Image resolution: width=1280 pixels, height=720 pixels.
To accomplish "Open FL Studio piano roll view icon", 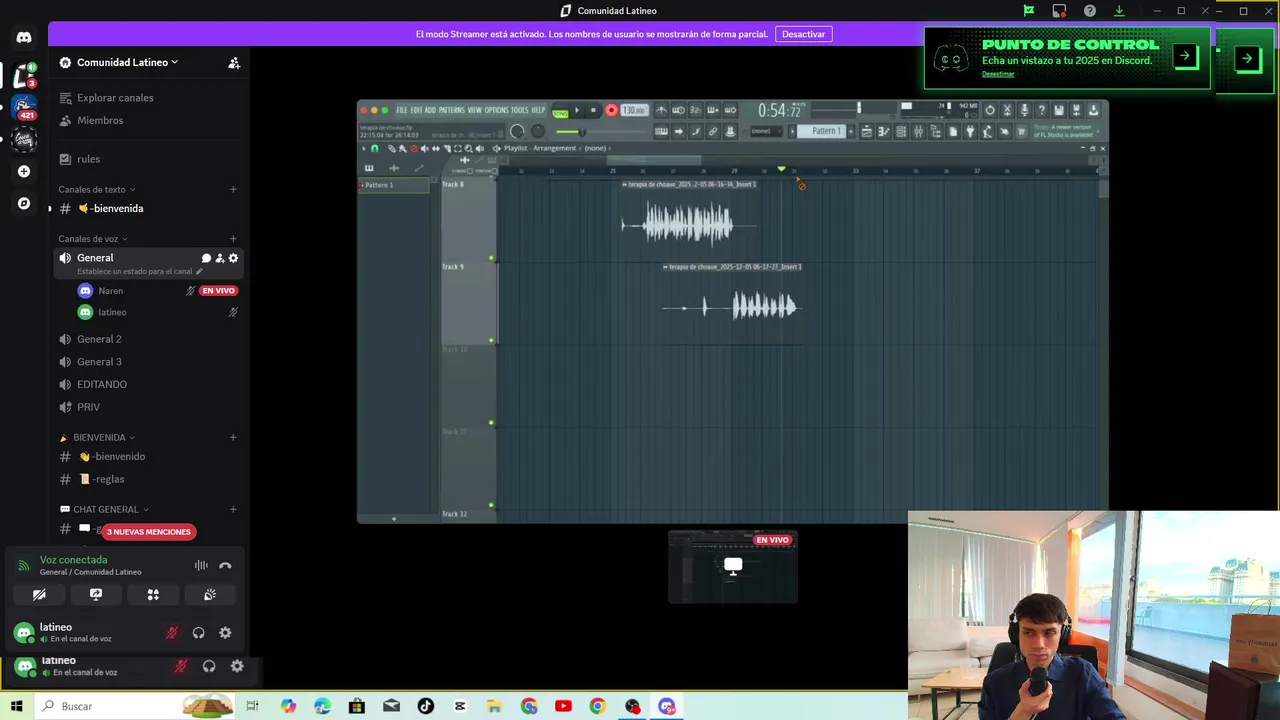I will click(x=884, y=131).
